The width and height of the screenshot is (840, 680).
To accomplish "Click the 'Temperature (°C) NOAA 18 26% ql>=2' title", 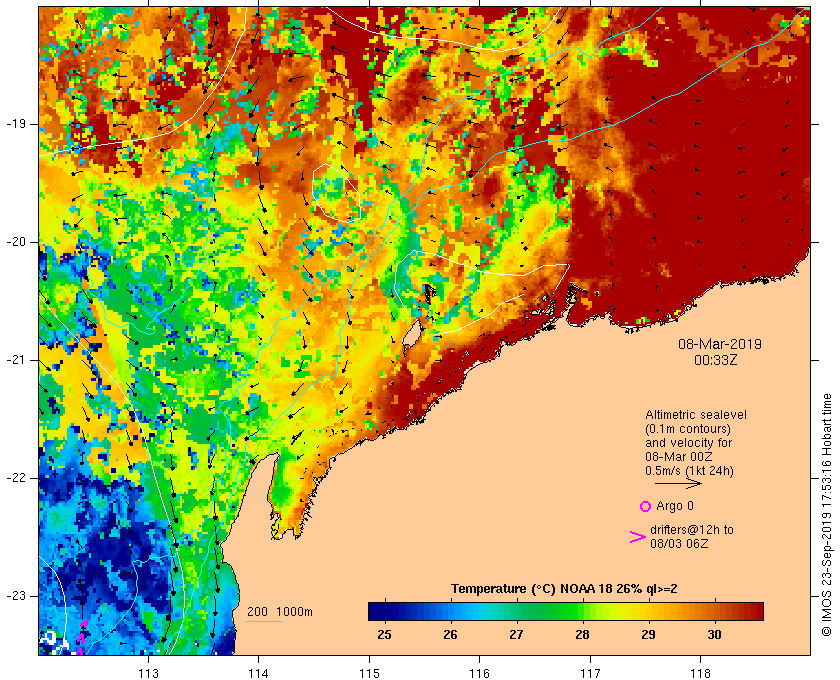I will [564, 589].
